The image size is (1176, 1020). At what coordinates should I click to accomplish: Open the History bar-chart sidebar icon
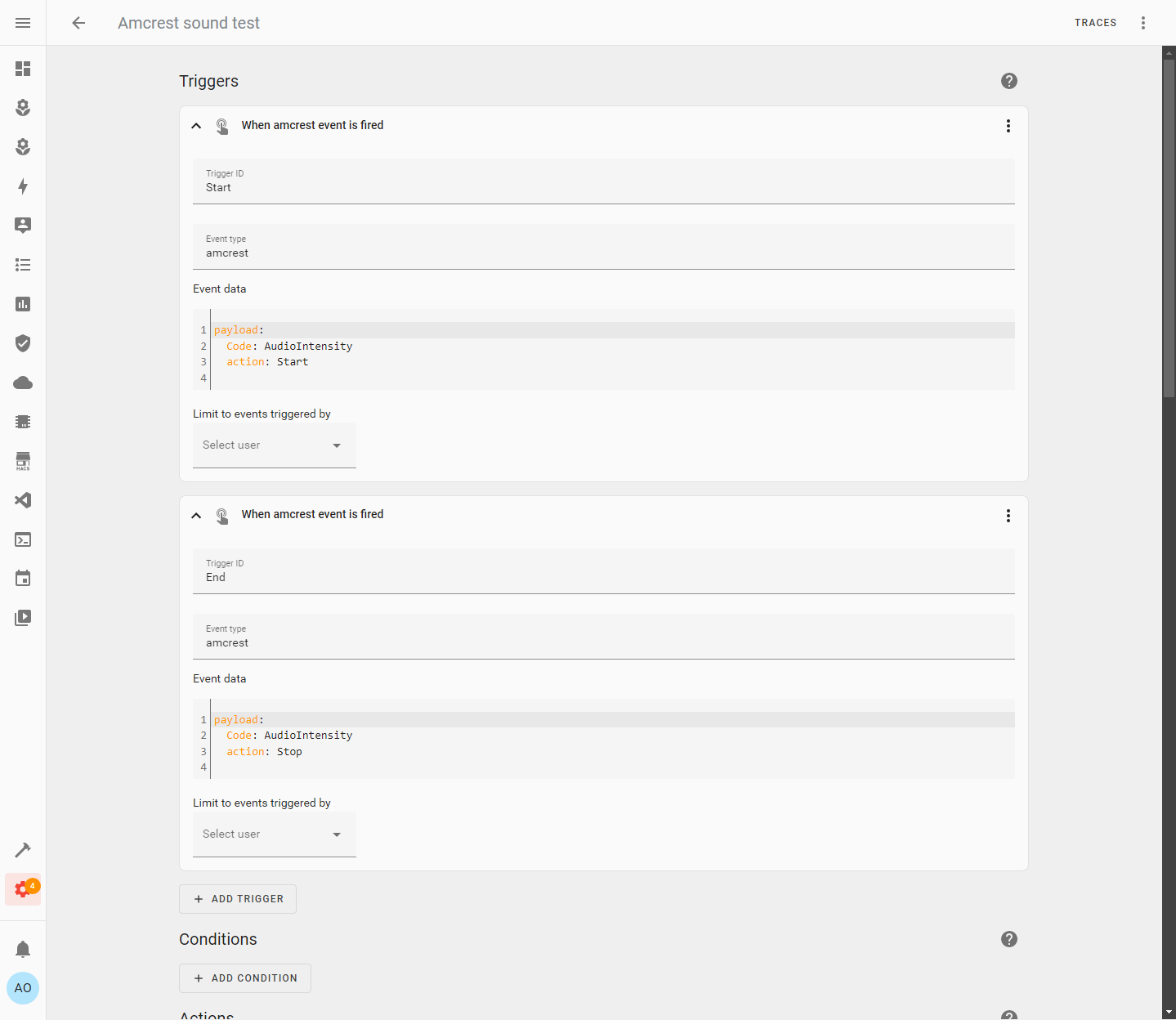[x=22, y=304]
